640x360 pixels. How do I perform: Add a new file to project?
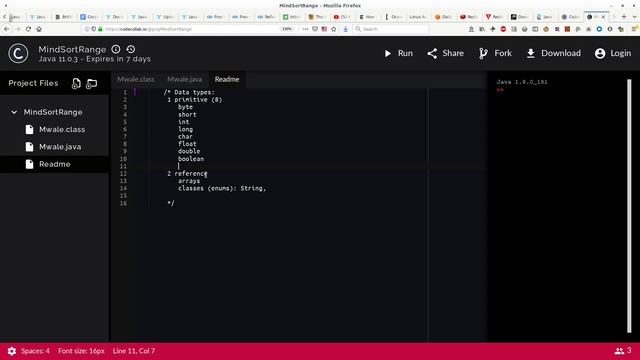76,83
